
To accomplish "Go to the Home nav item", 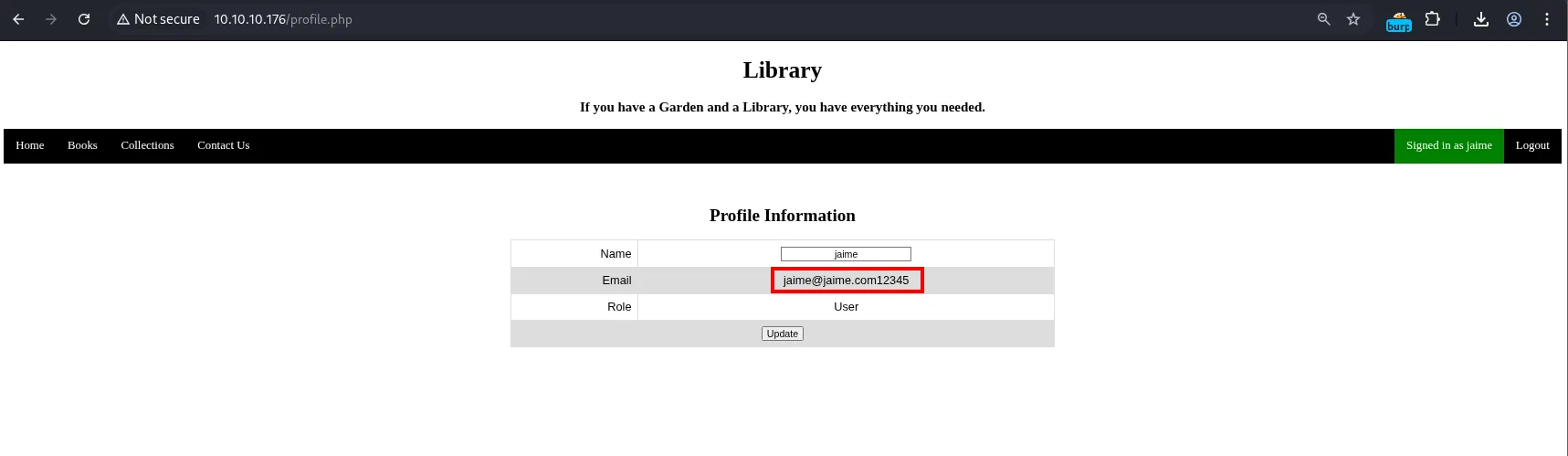I will tap(30, 145).
